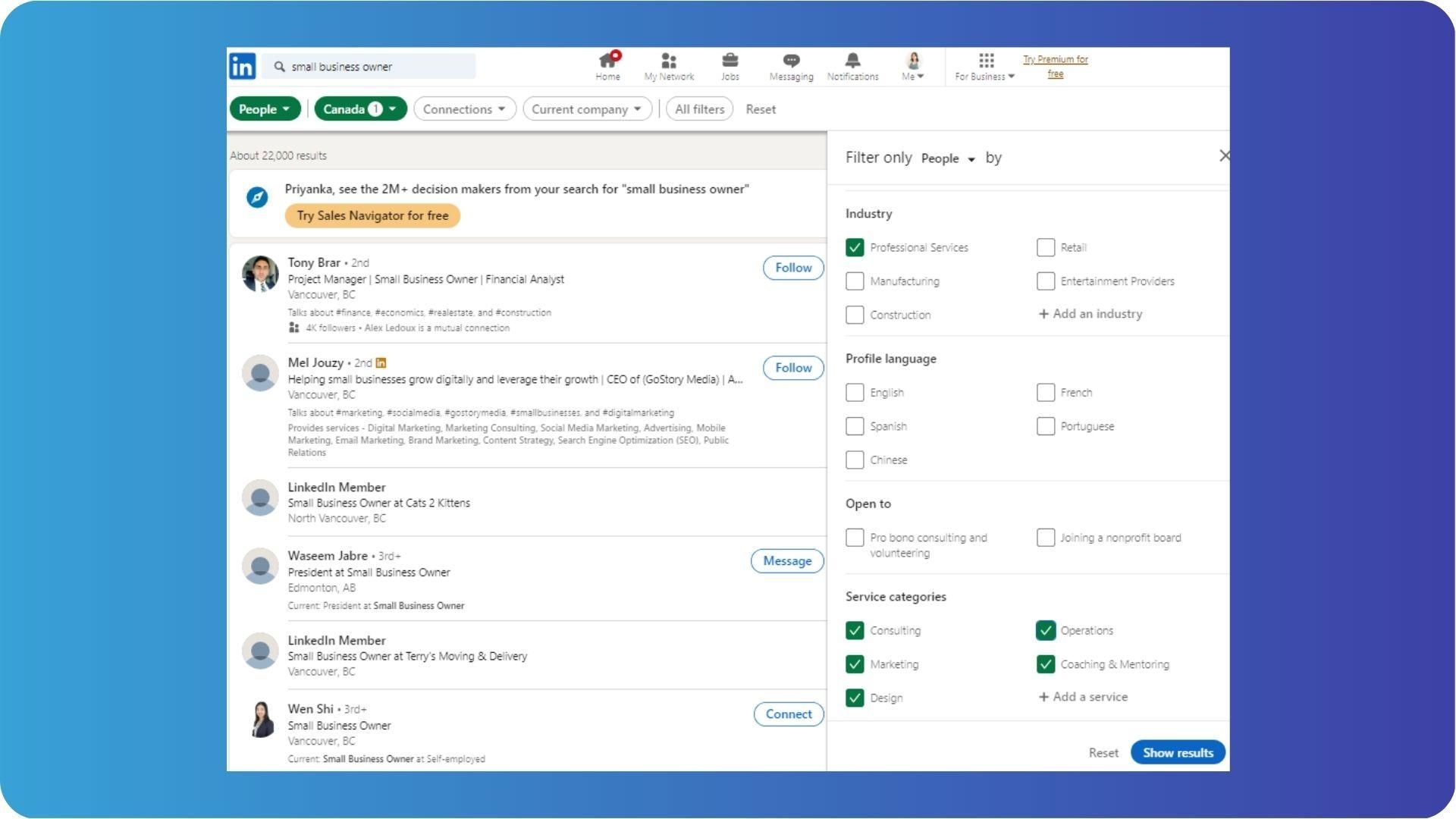
Task: Select Chinese profile language
Action: click(x=855, y=460)
